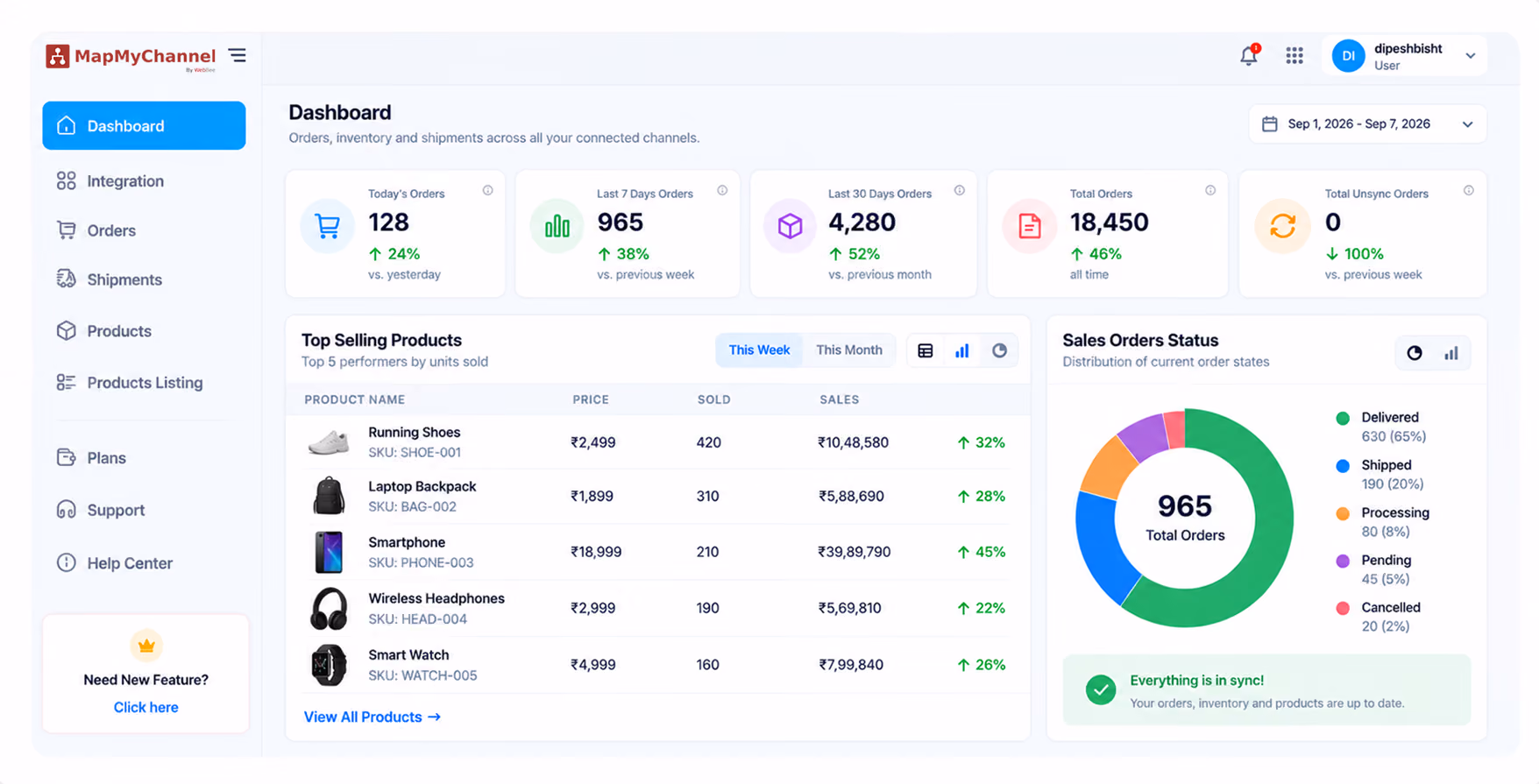
Task: Open notifications bell icon
Action: 1249,55
